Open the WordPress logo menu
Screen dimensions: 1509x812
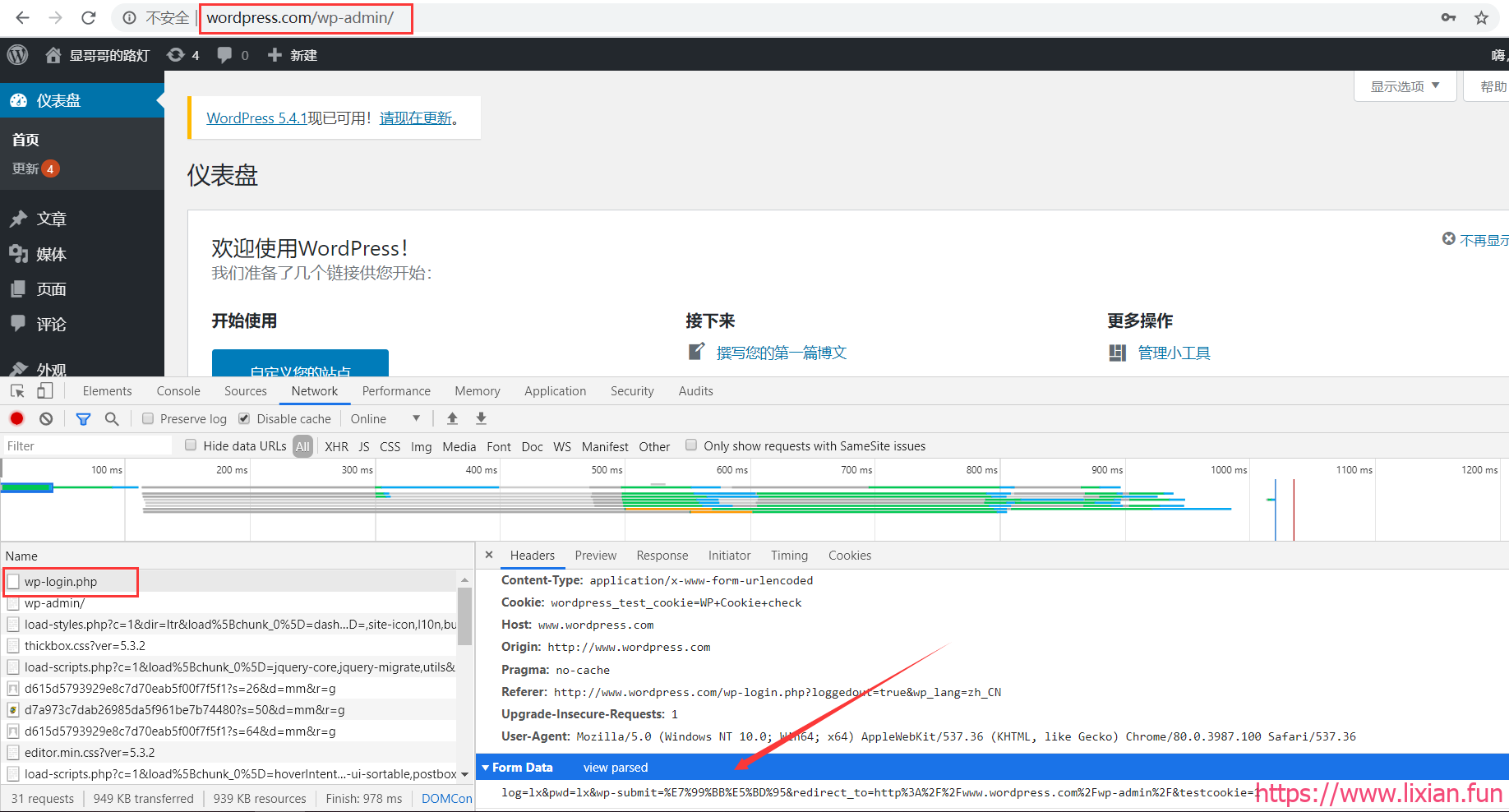17,55
